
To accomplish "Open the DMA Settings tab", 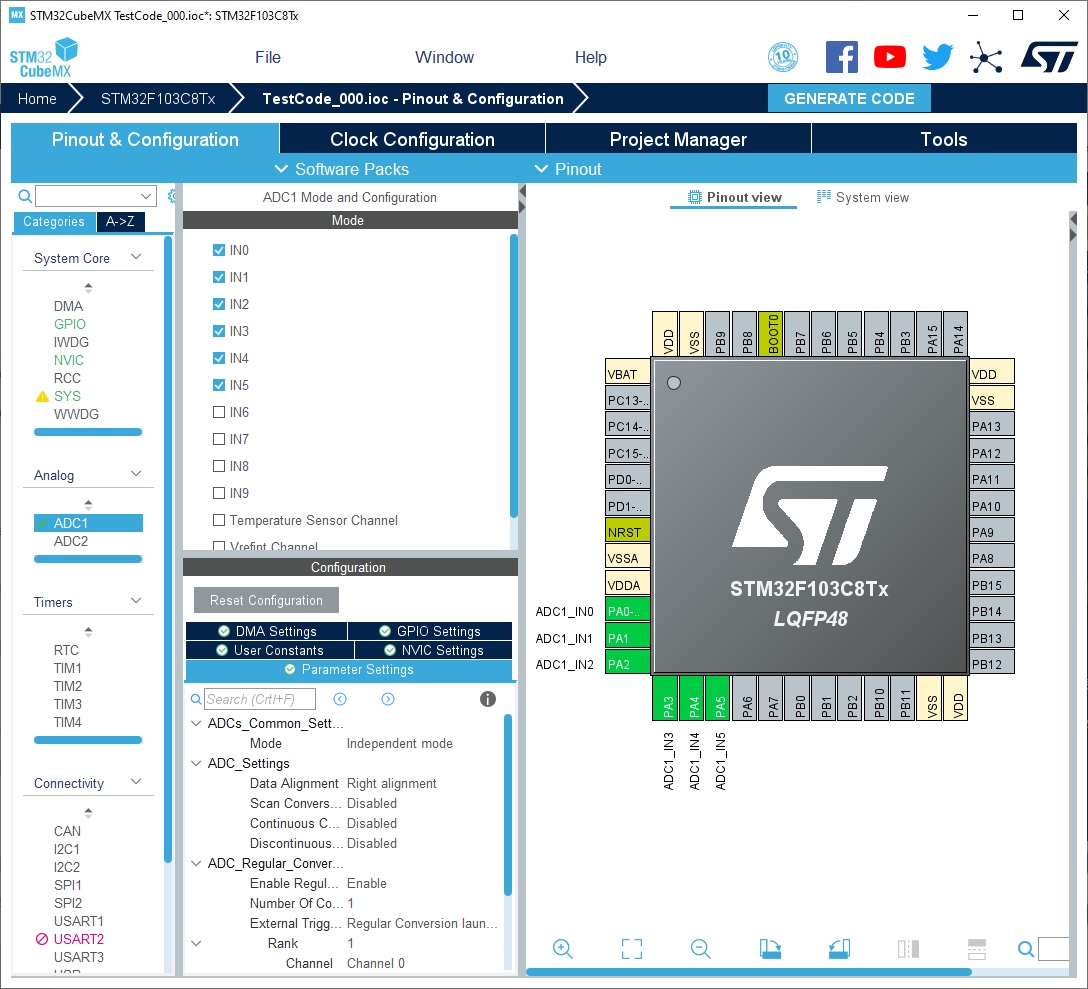I will click(x=267, y=631).
